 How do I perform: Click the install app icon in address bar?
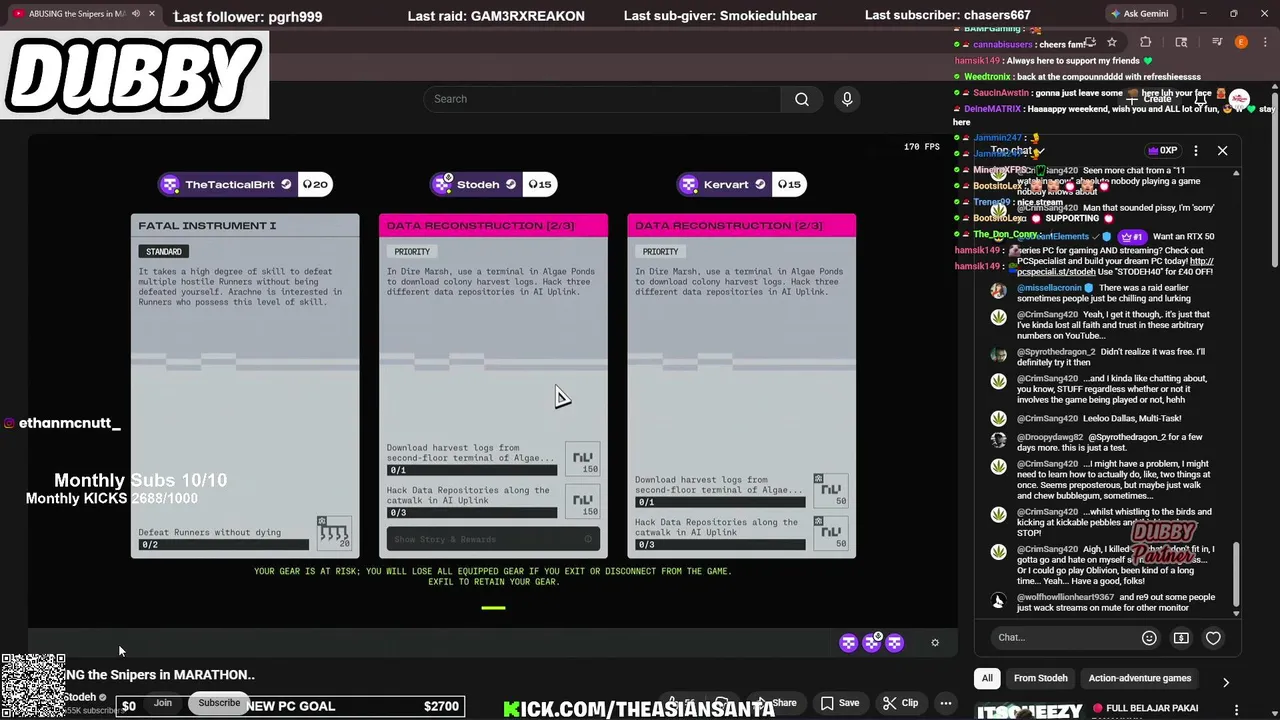tap(1090, 42)
